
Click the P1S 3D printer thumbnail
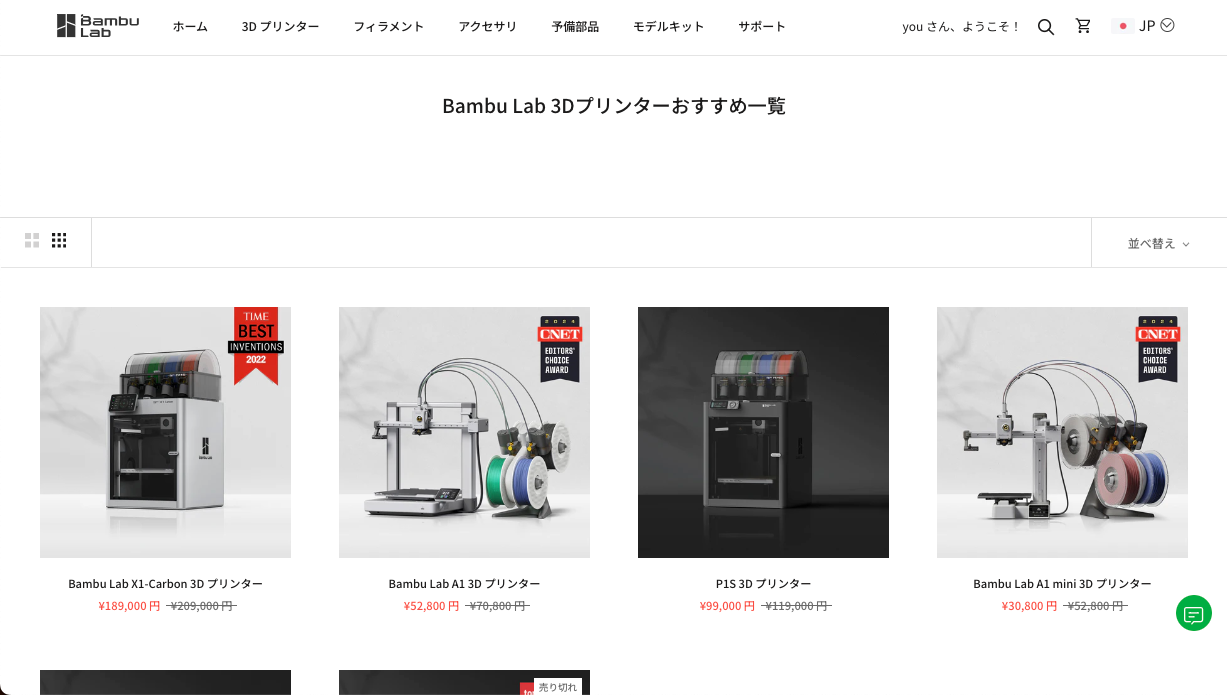(763, 432)
